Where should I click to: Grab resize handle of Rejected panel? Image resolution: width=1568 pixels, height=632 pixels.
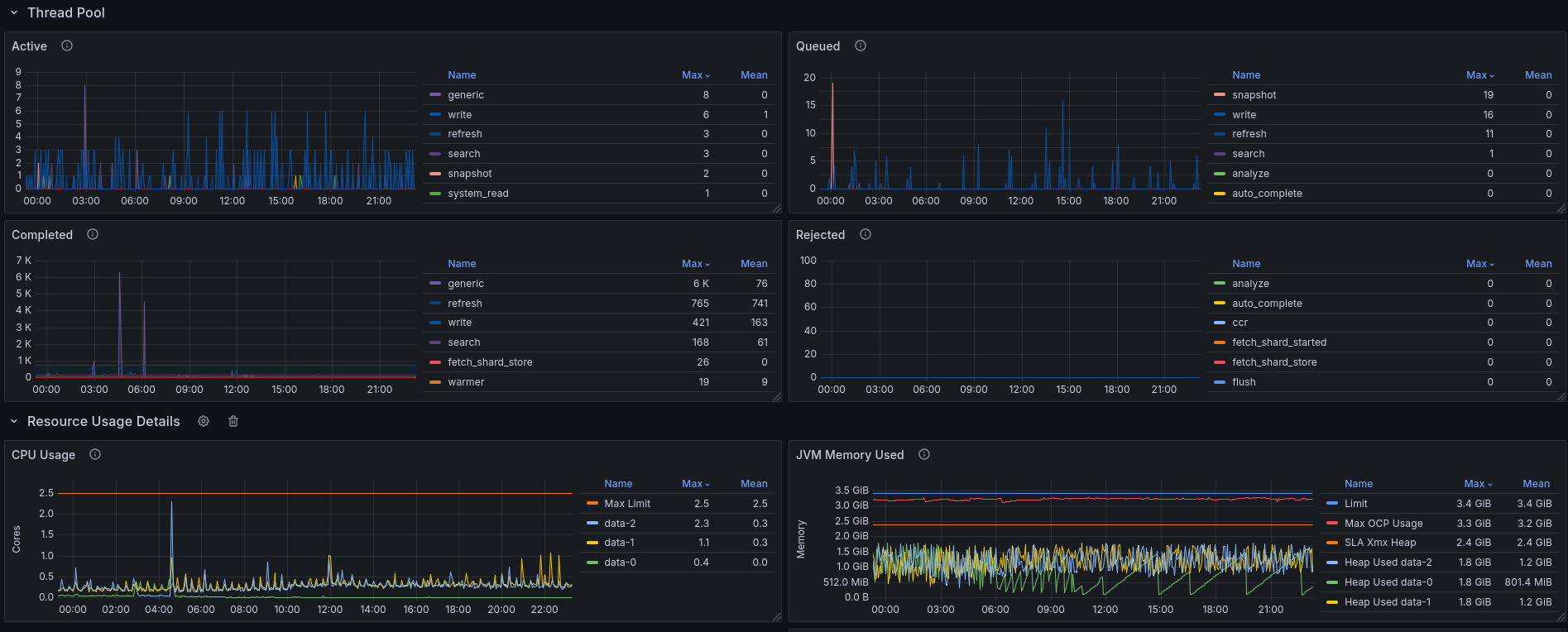(x=1561, y=397)
